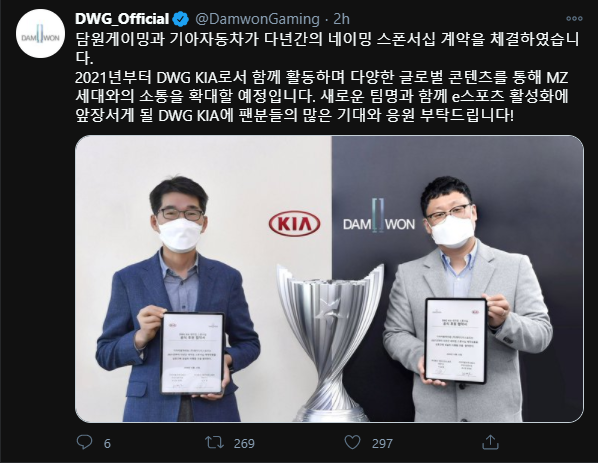Click the 297 likes count
Image resolution: width=598 pixels, height=463 pixels.
[382, 444]
